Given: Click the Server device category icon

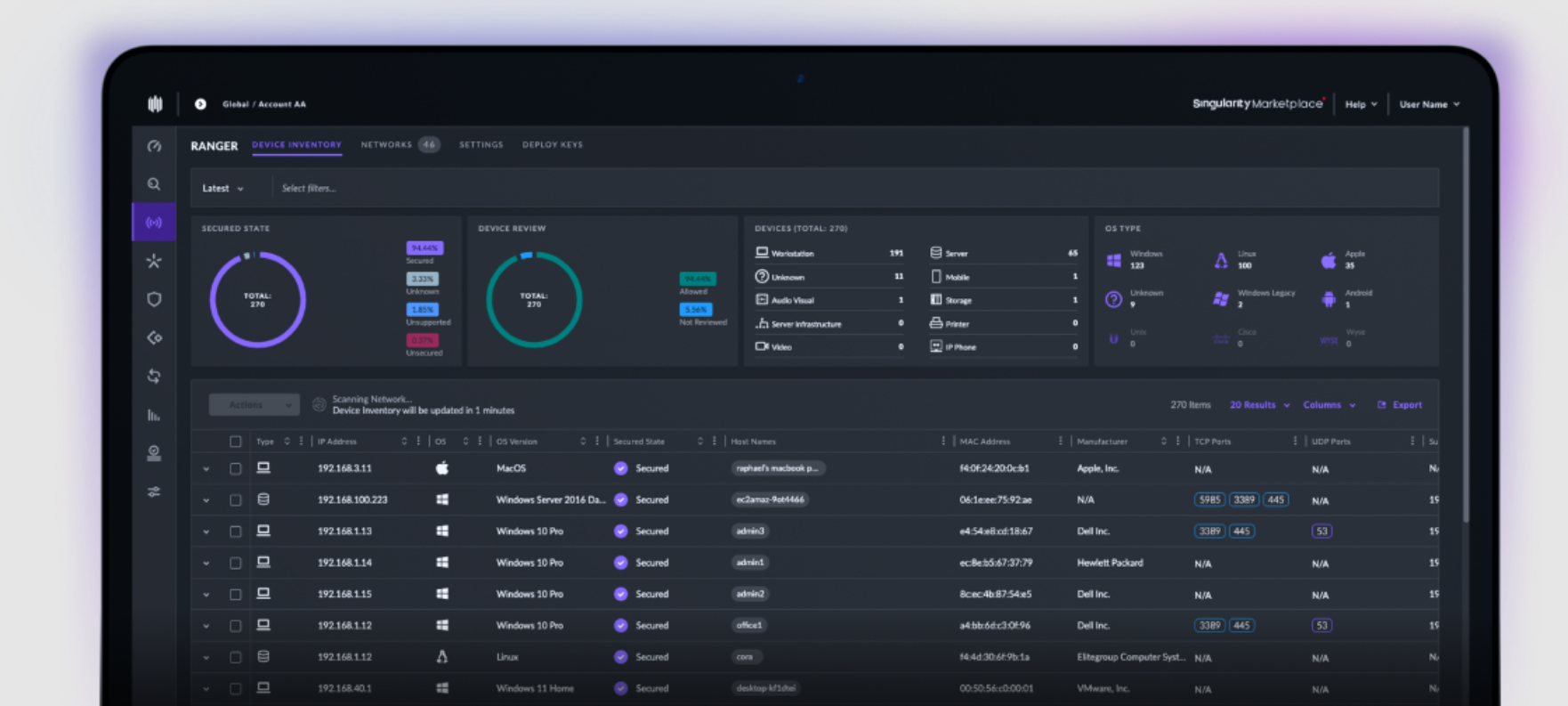Looking at the screenshot, I should tap(936, 253).
